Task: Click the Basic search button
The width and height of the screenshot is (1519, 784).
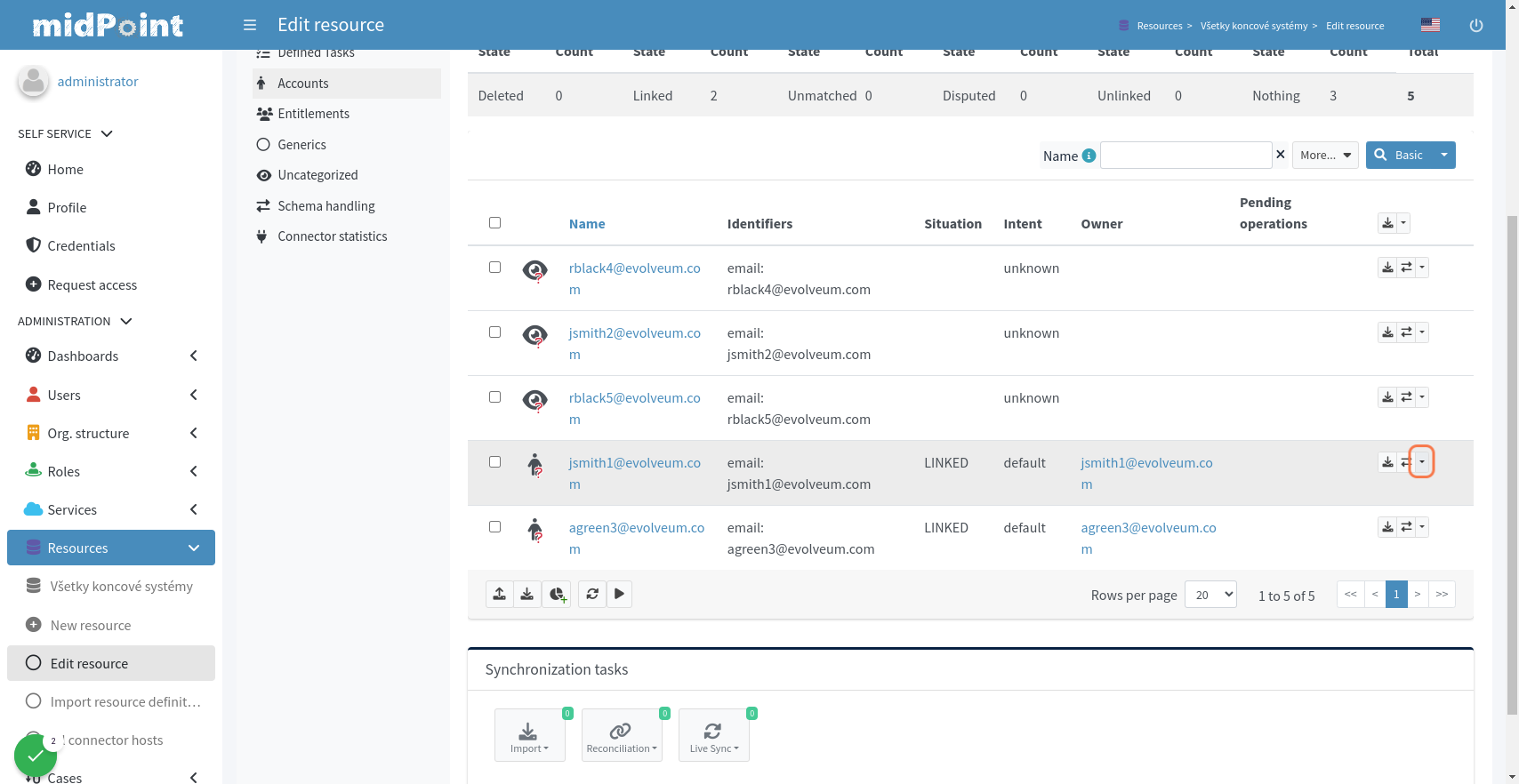Action: [1400, 156]
